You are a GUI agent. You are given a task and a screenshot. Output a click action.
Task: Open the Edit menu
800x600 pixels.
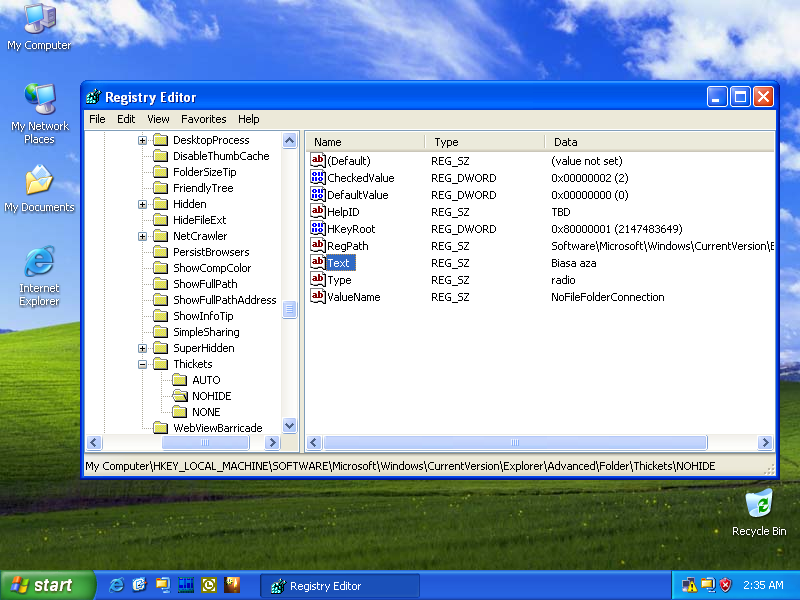(x=126, y=119)
